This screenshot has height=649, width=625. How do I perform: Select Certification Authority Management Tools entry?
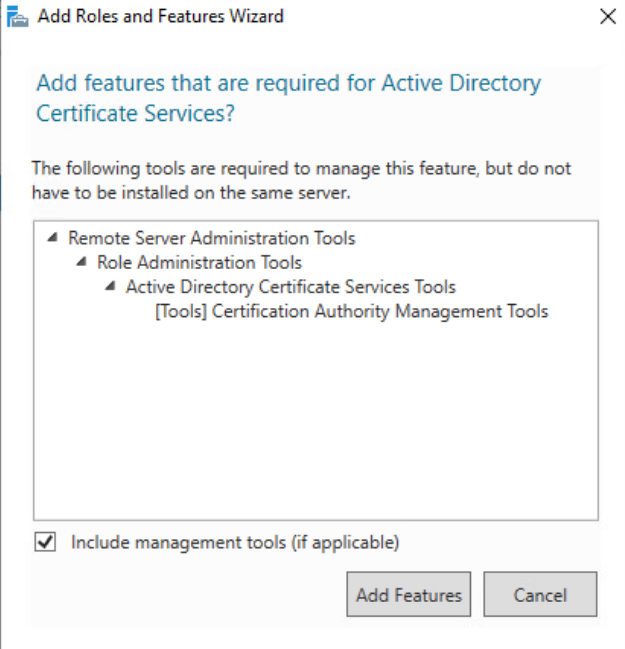pyautogui.click(x=380, y=311)
